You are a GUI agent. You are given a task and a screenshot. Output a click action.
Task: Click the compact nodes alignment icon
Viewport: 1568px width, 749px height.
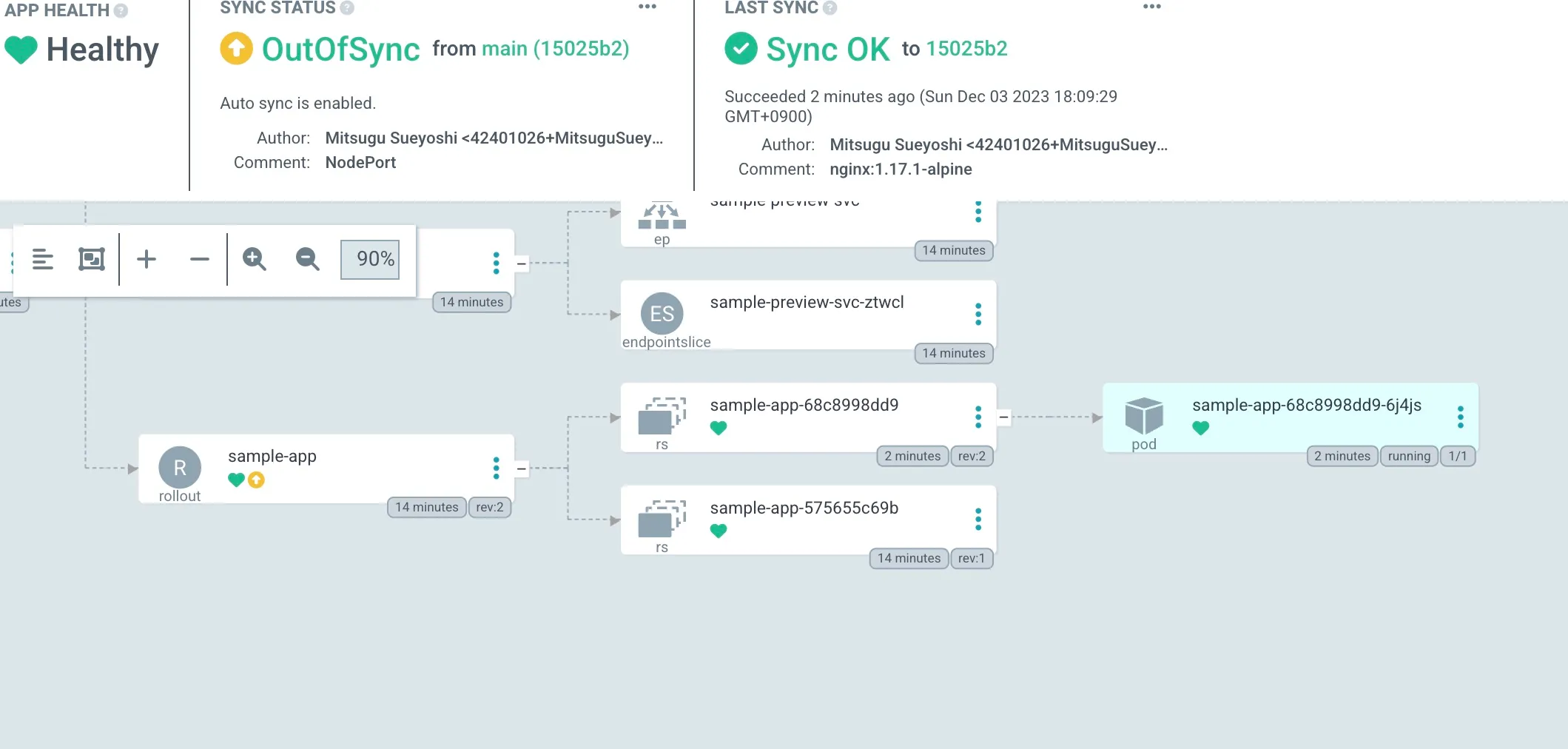click(x=43, y=259)
